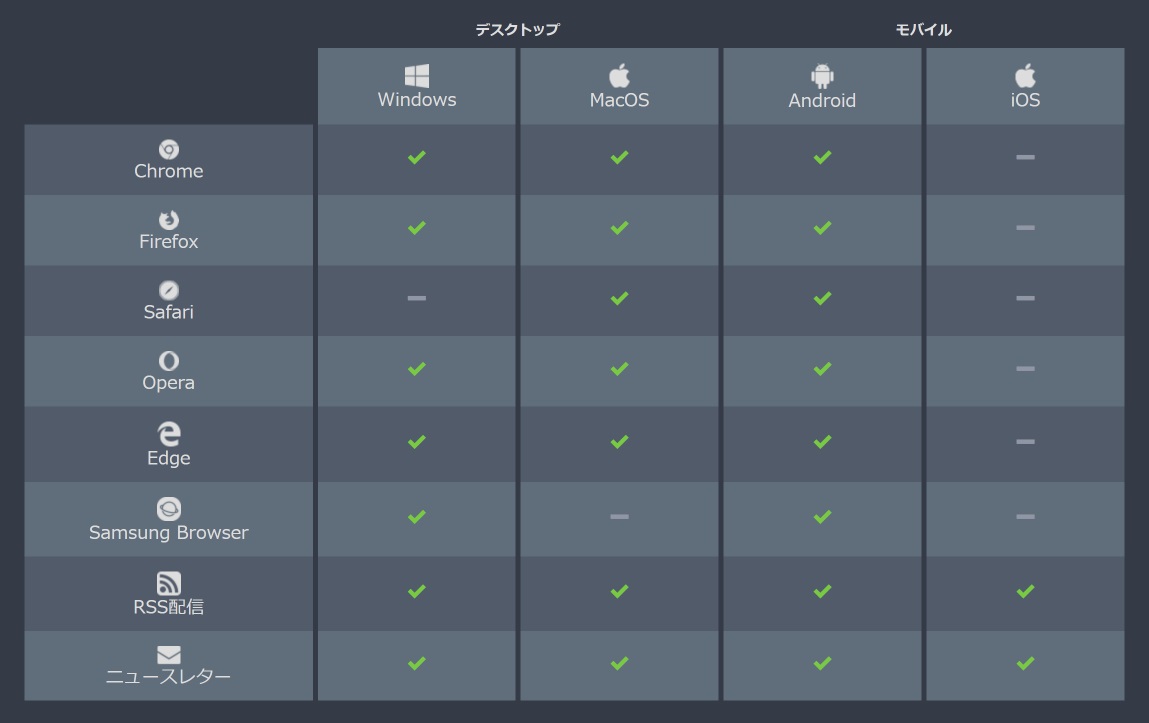Select the ニュースレター envelope icon
Image resolution: width=1149 pixels, height=723 pixels.
169,655
